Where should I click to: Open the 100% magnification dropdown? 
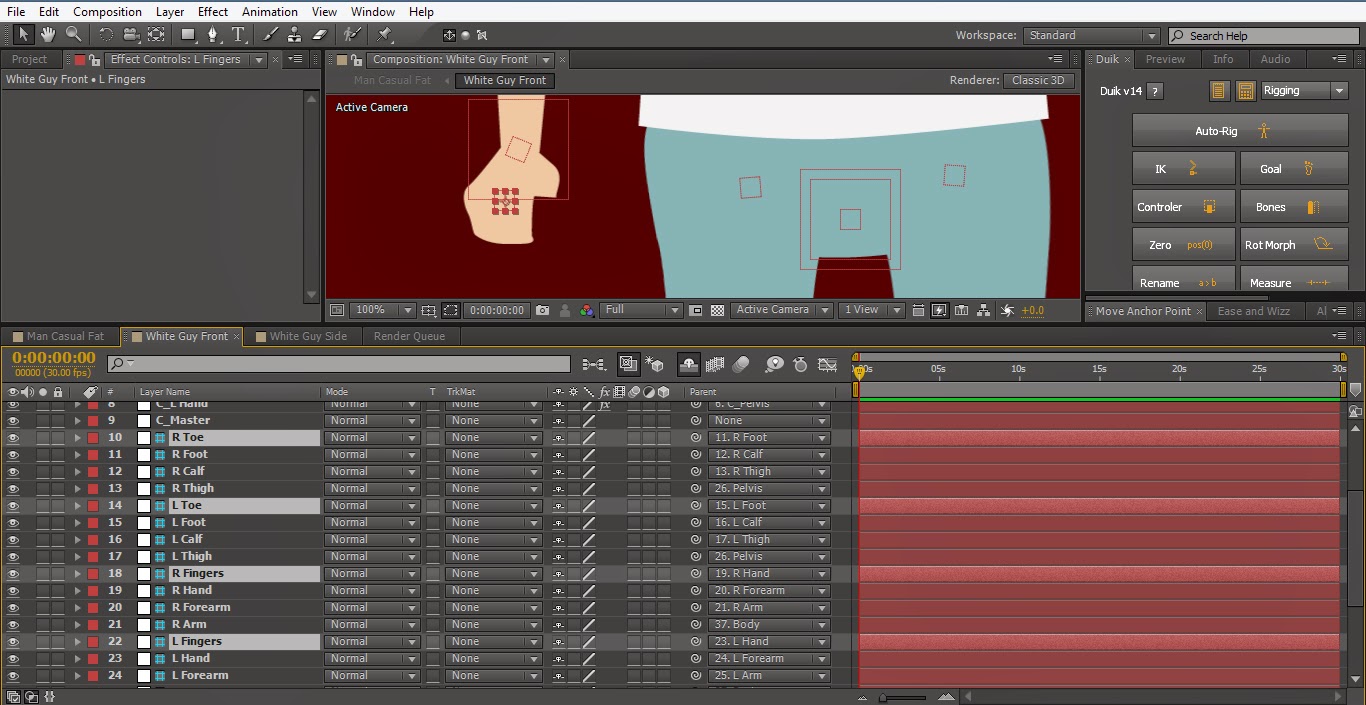(x=381, y=310)
